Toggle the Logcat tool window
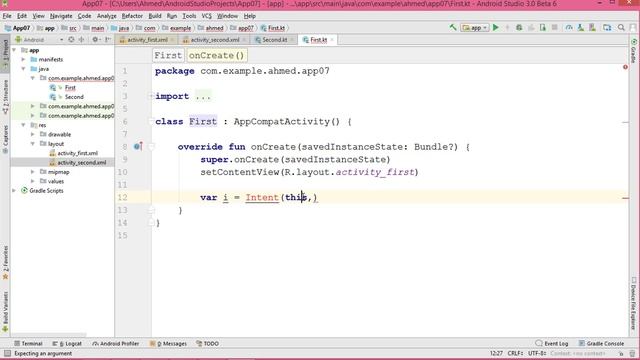 pos(67,344)
